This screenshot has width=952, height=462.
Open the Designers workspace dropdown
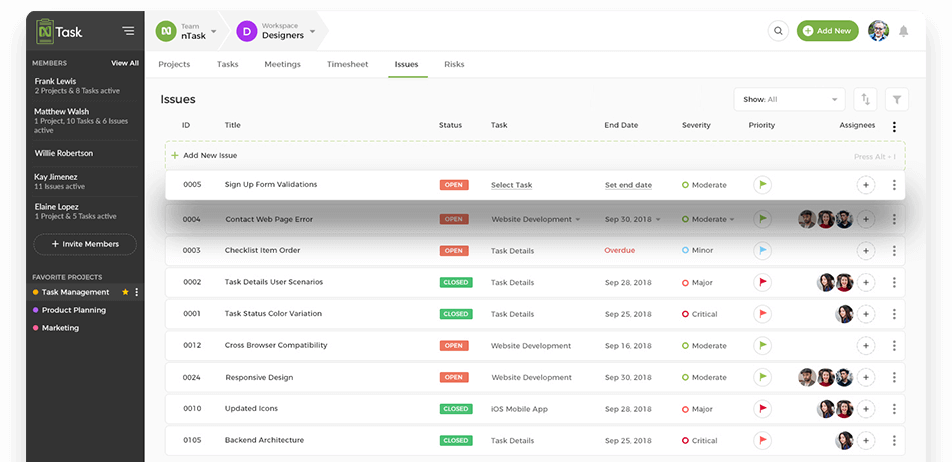coord(277,31)
